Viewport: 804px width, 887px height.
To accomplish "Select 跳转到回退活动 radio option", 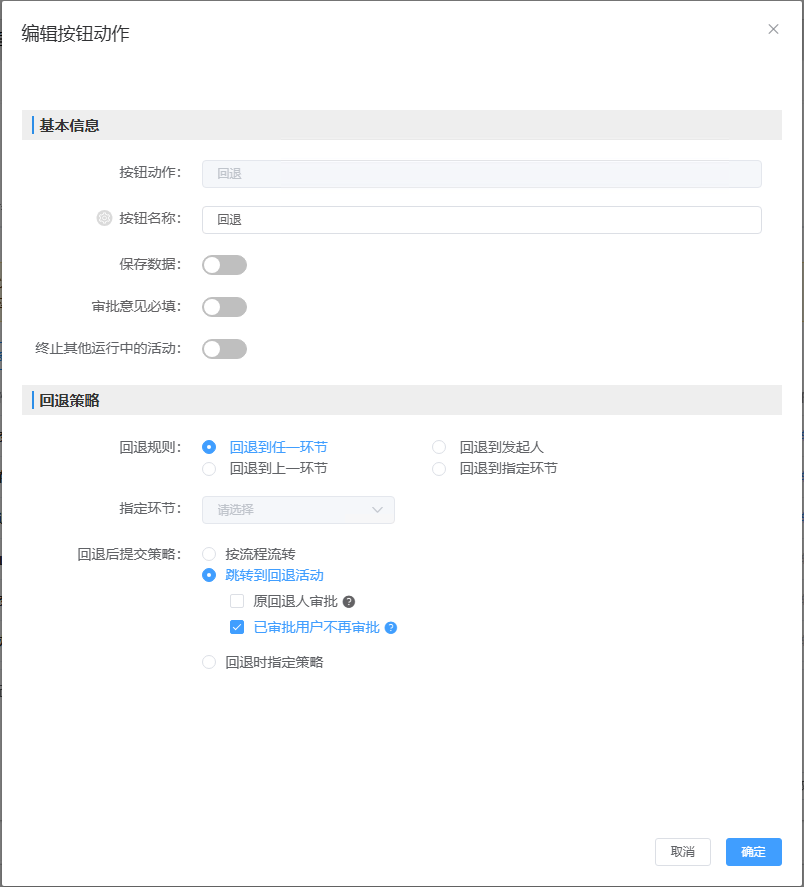I will [x=209, y=575].
